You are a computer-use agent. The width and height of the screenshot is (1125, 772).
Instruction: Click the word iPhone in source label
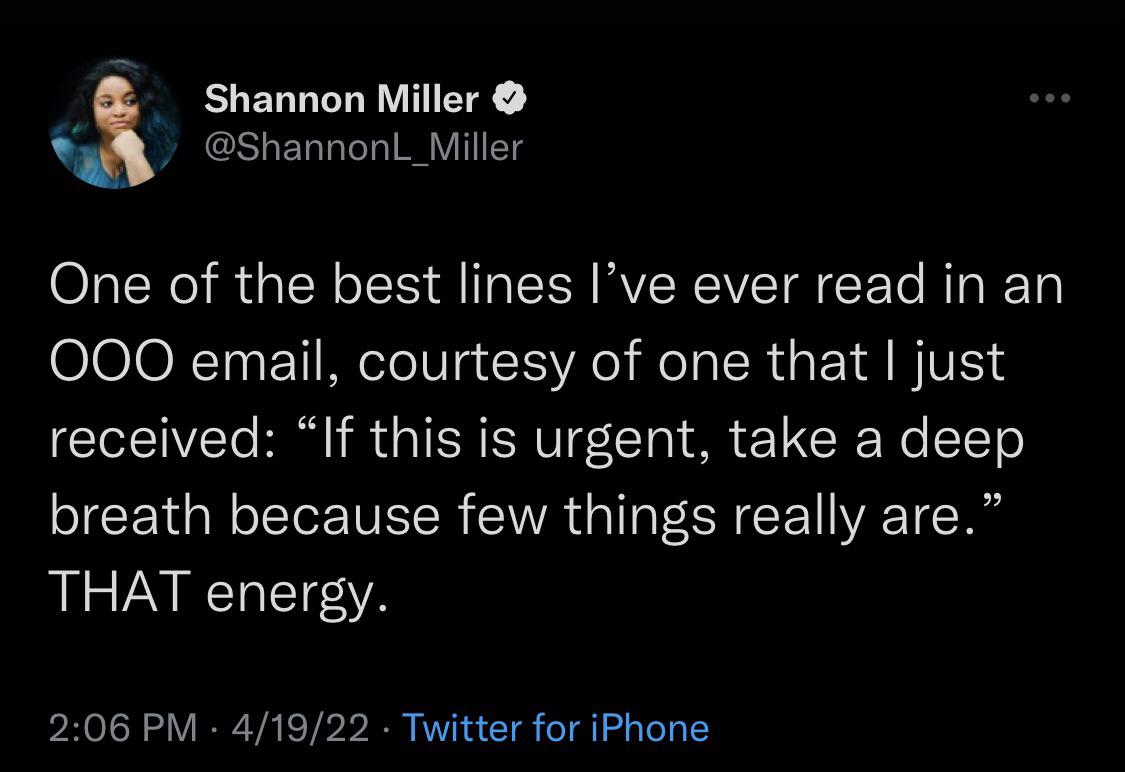[x=650, y=728]
